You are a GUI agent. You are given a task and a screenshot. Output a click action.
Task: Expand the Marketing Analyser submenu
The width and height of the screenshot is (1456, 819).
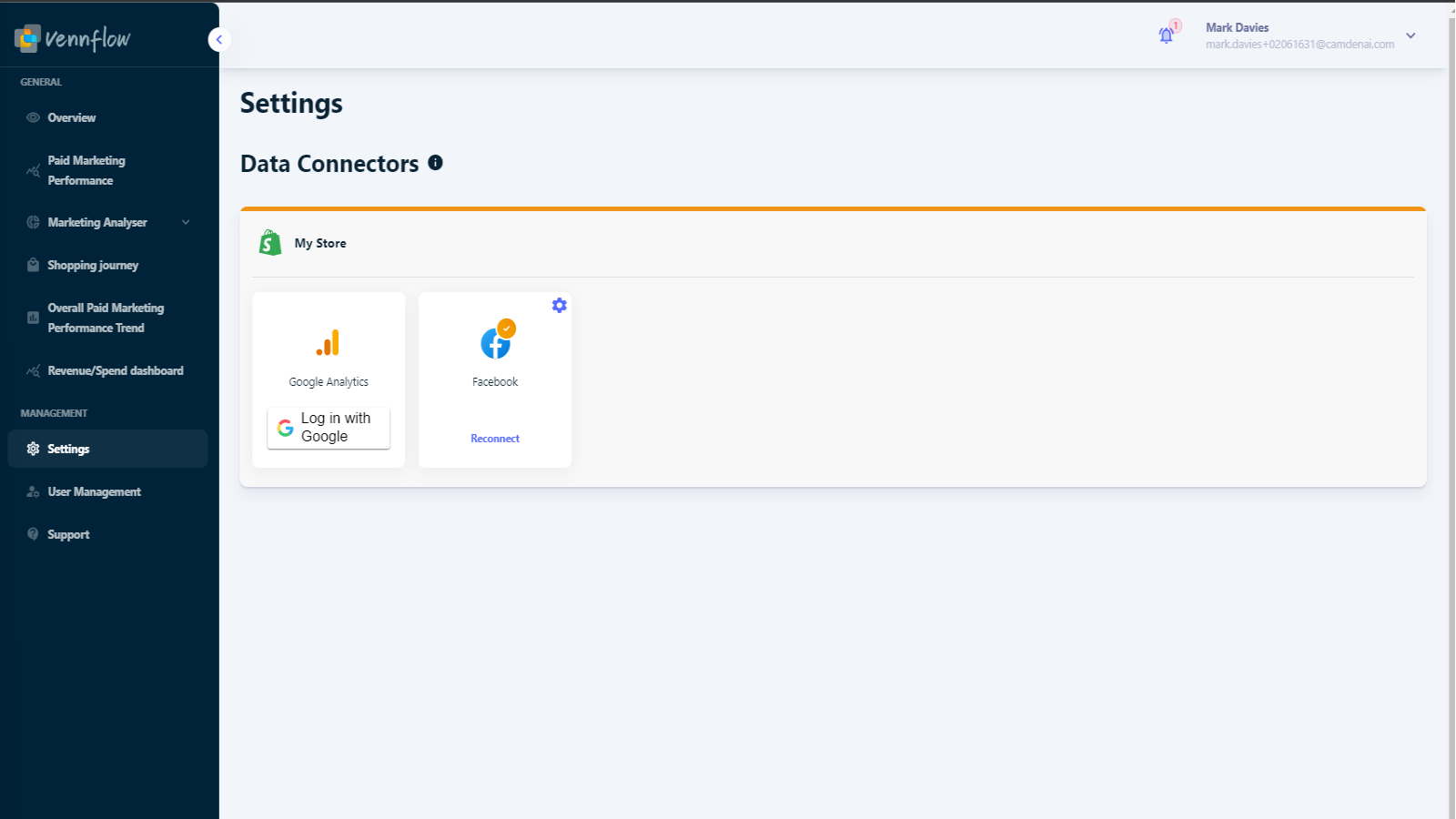[108, 222]
